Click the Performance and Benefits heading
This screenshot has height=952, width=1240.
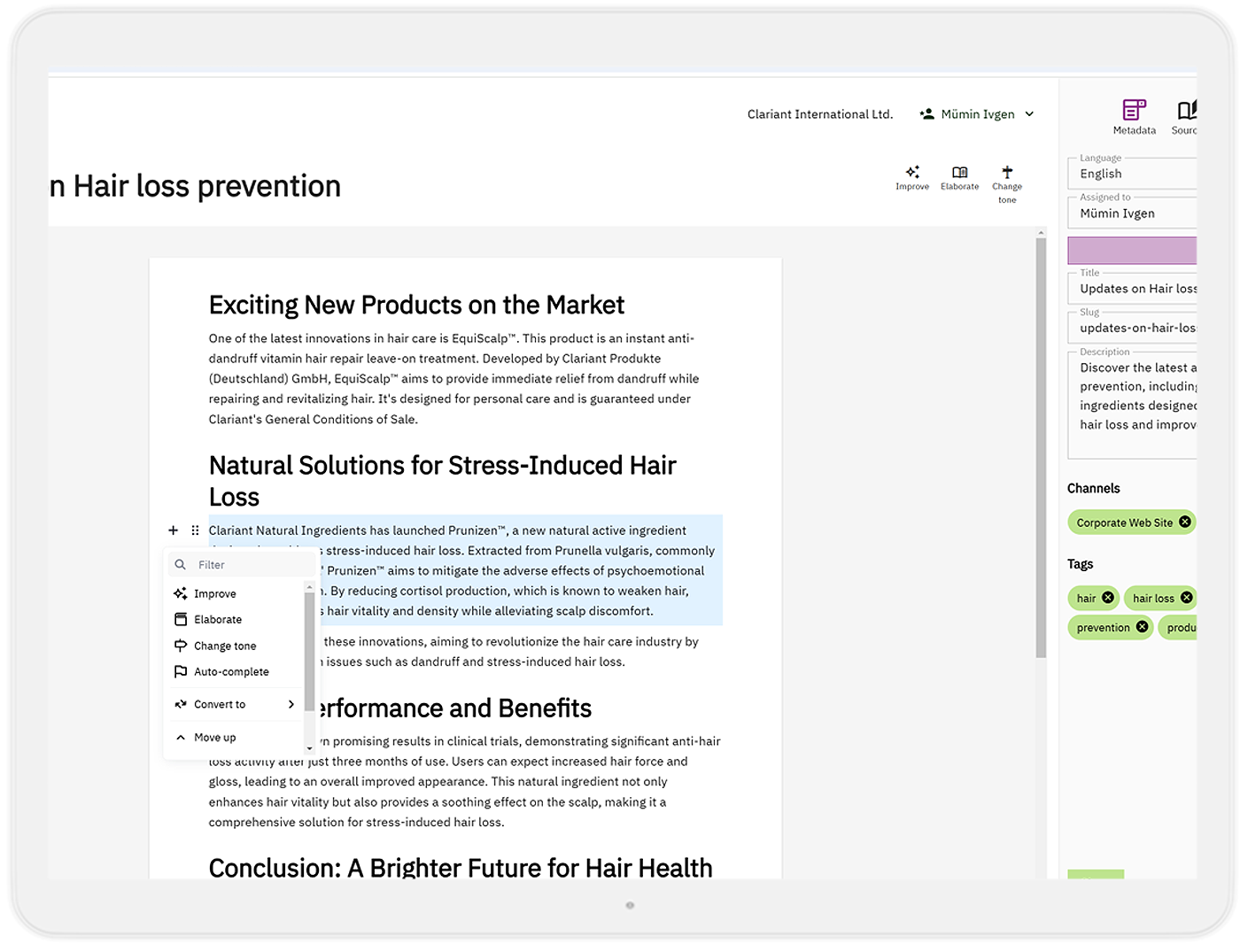[453, 708]
